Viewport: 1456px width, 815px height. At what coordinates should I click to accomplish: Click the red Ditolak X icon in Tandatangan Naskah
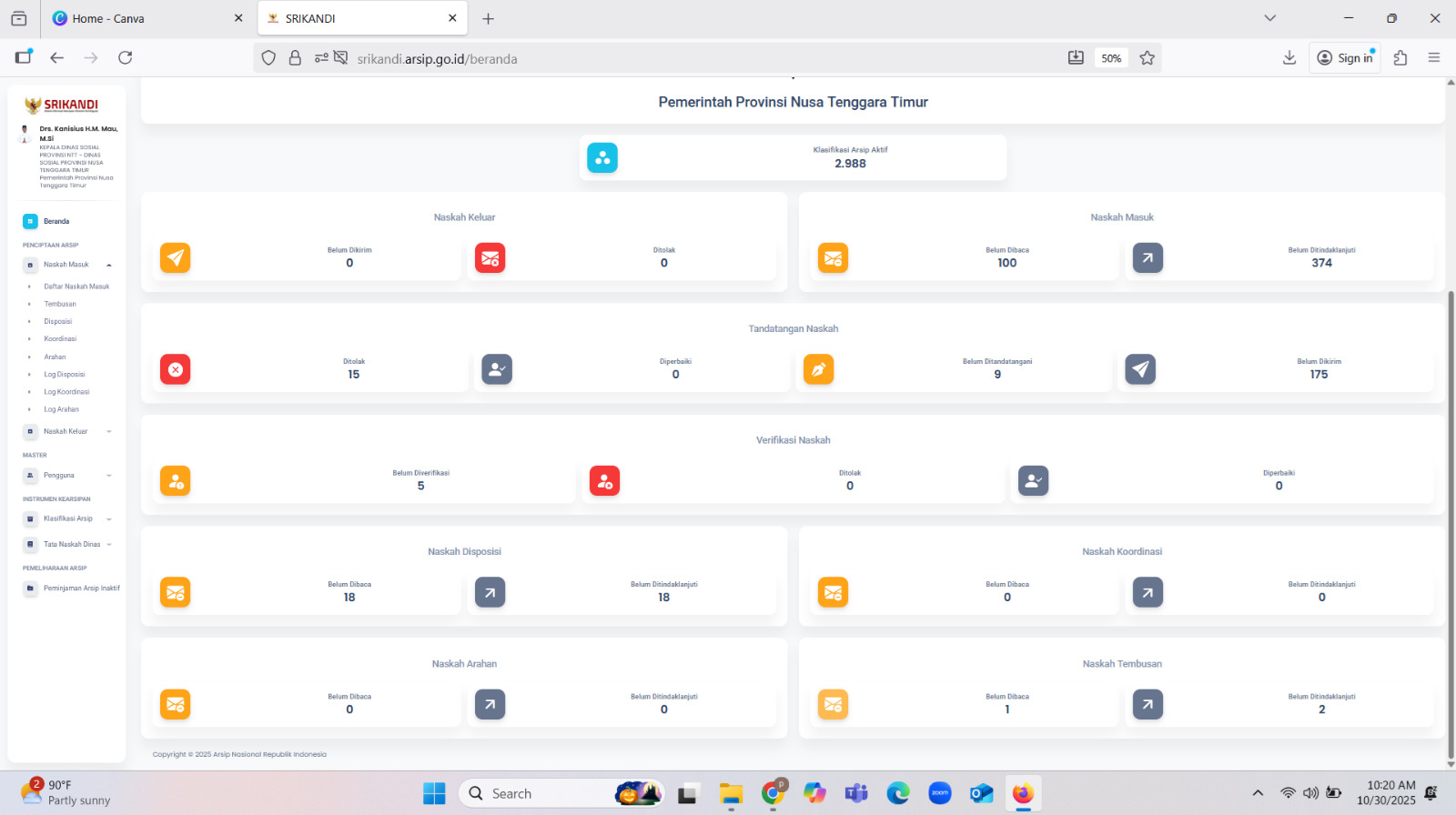click(176, 369)
